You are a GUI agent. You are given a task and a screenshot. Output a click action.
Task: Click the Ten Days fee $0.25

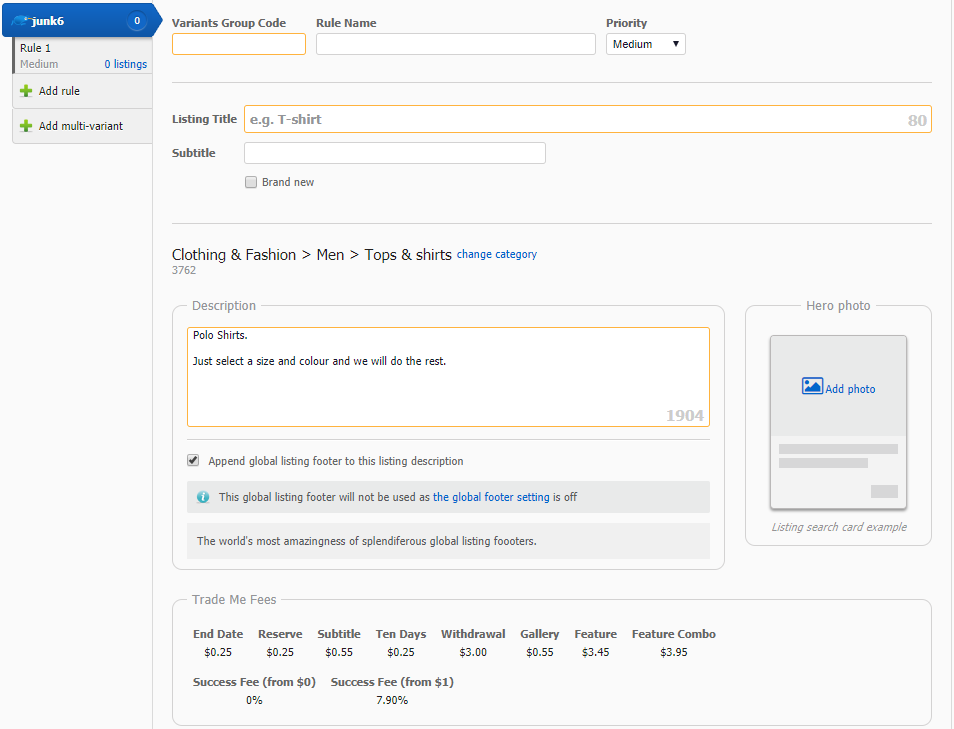[x=400, y=652]
